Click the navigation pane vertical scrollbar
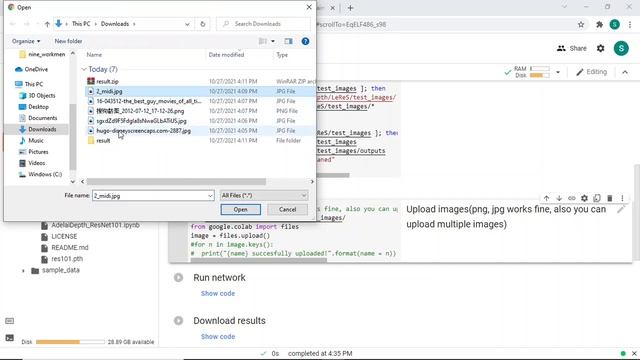This screenshot has width=640, height=360. coord(73,137)
